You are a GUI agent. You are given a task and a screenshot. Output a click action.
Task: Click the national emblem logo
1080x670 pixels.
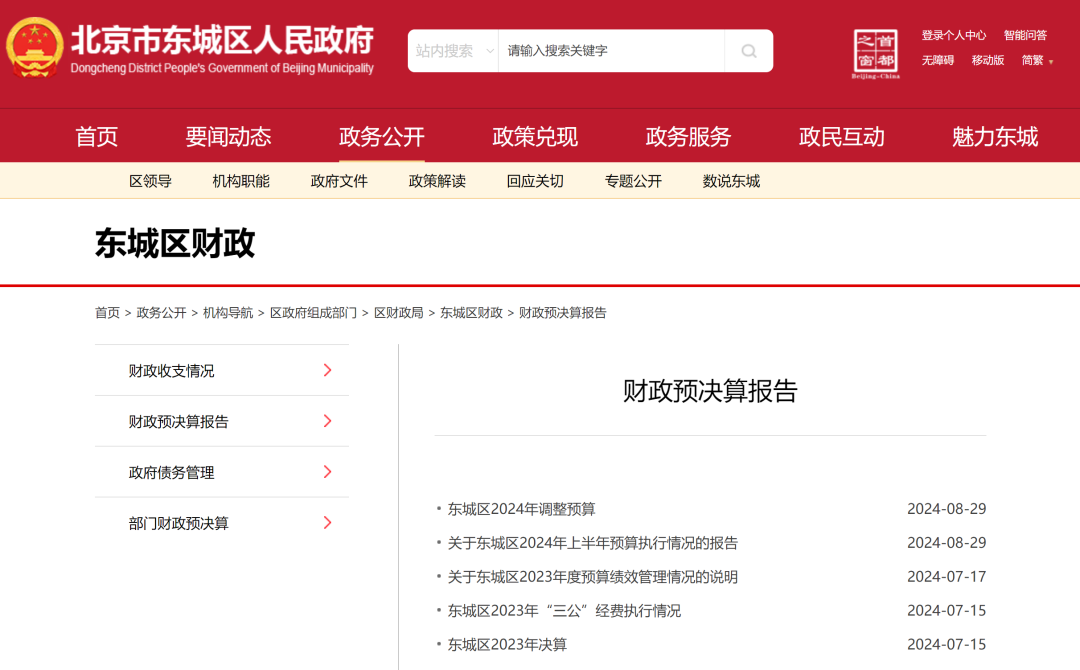pos(35,48)
